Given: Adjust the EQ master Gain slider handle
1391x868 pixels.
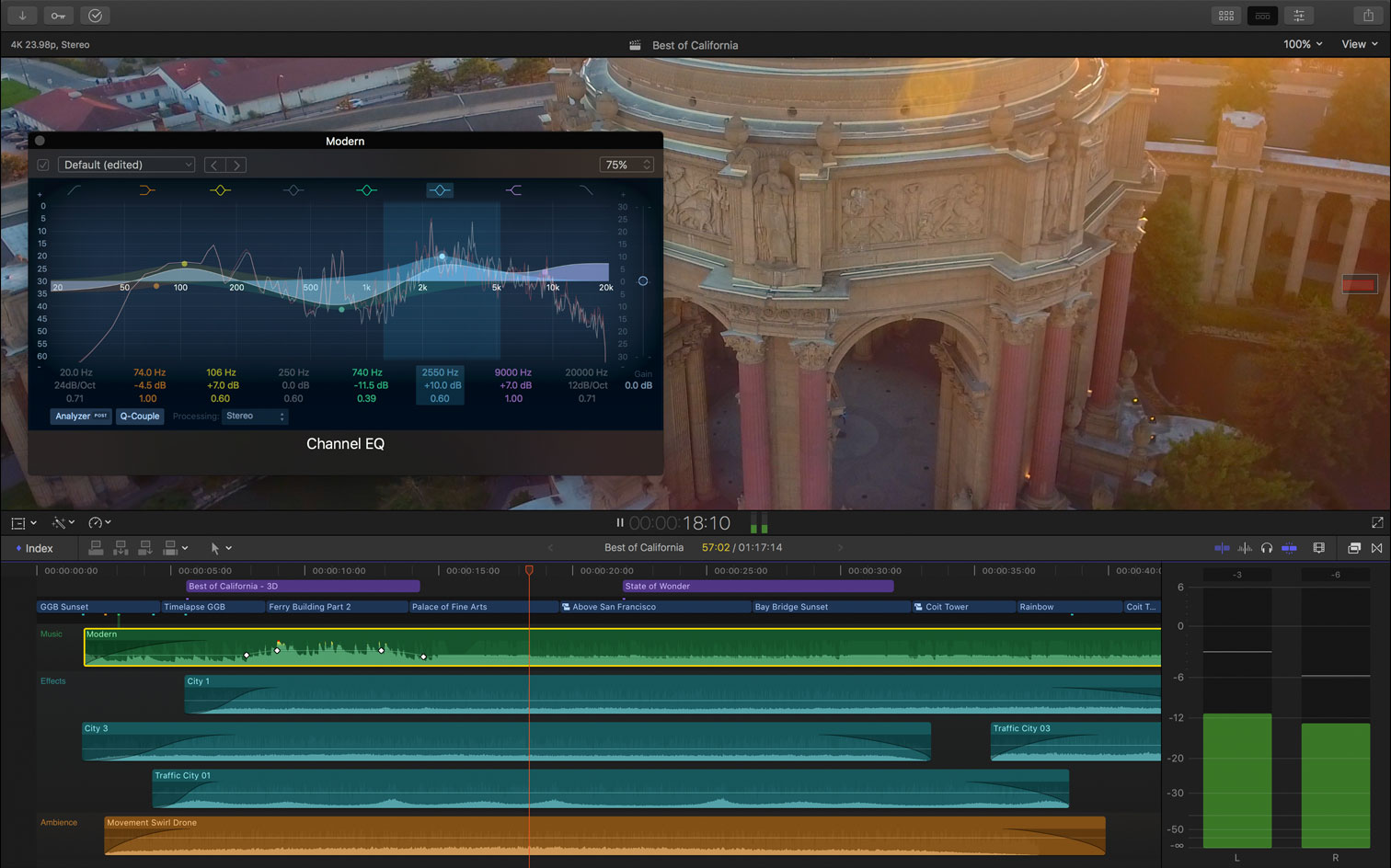Looking at the screenshot, I should 643,281.
